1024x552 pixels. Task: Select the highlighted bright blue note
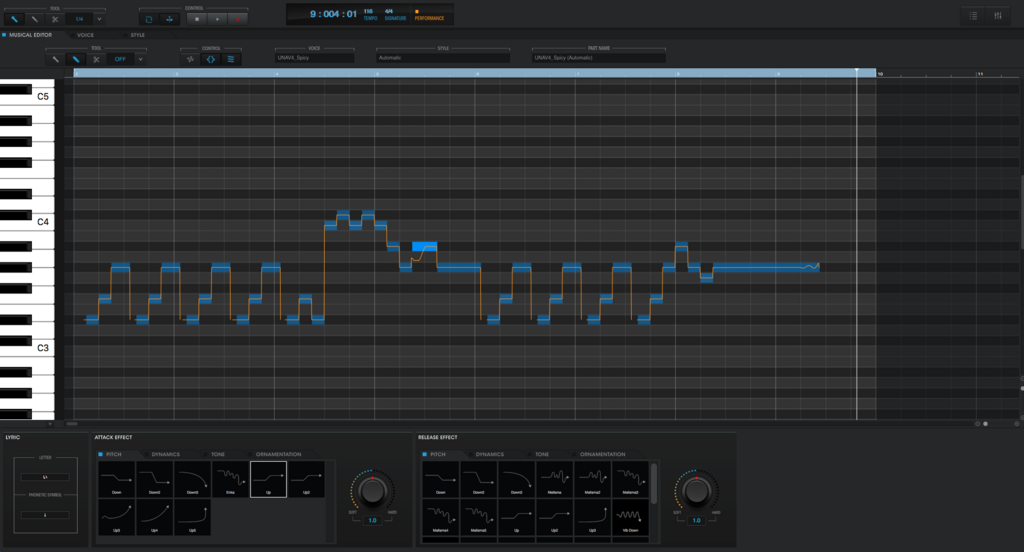[424, 246]
